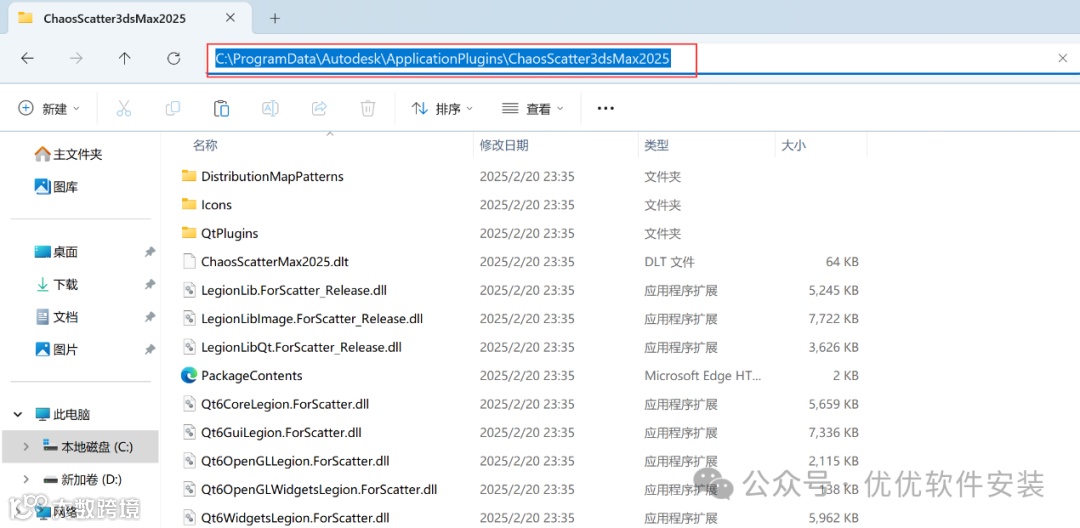This screenshot has height=528, width=1080.
Task: Unpin 桌面 via its pin icon
Action: [x=149, y=252]
